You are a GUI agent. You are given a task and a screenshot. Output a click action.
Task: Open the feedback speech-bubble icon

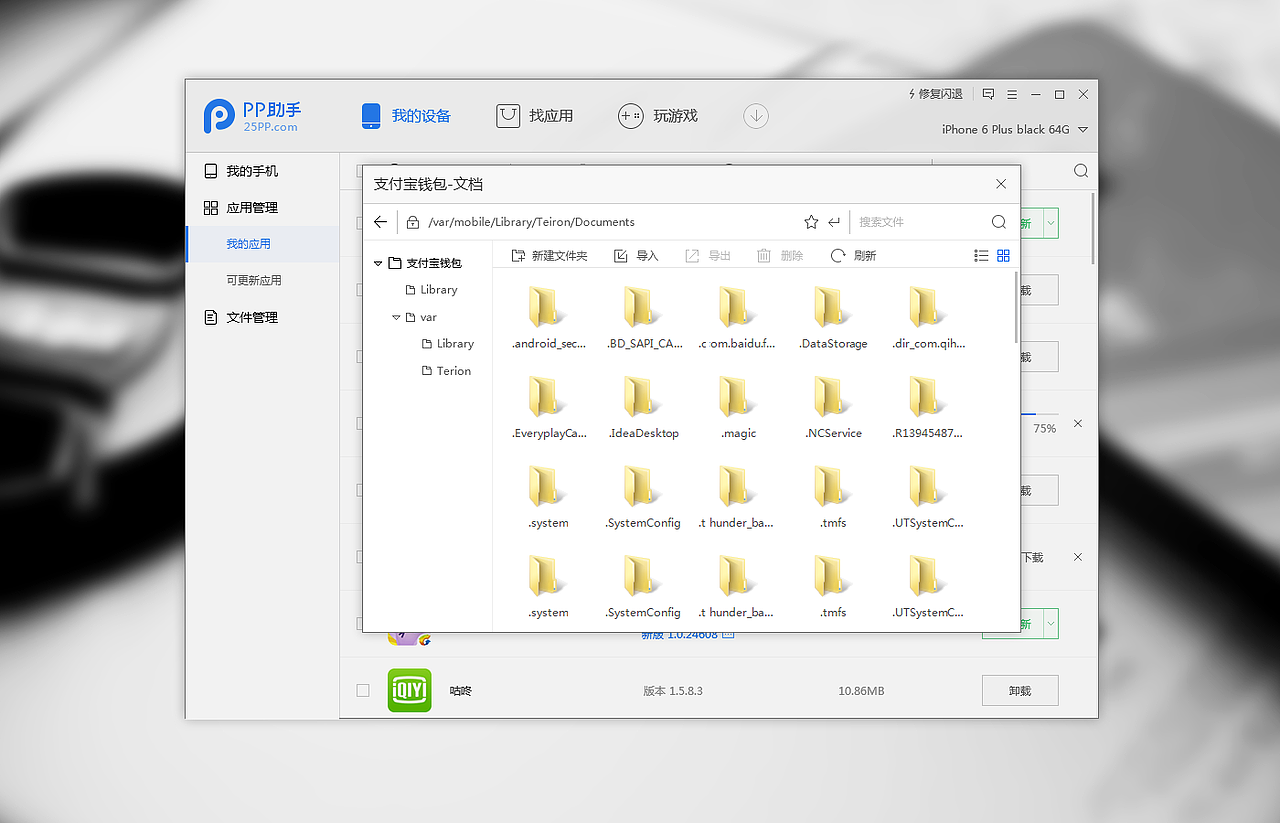(x=988, y=93)
